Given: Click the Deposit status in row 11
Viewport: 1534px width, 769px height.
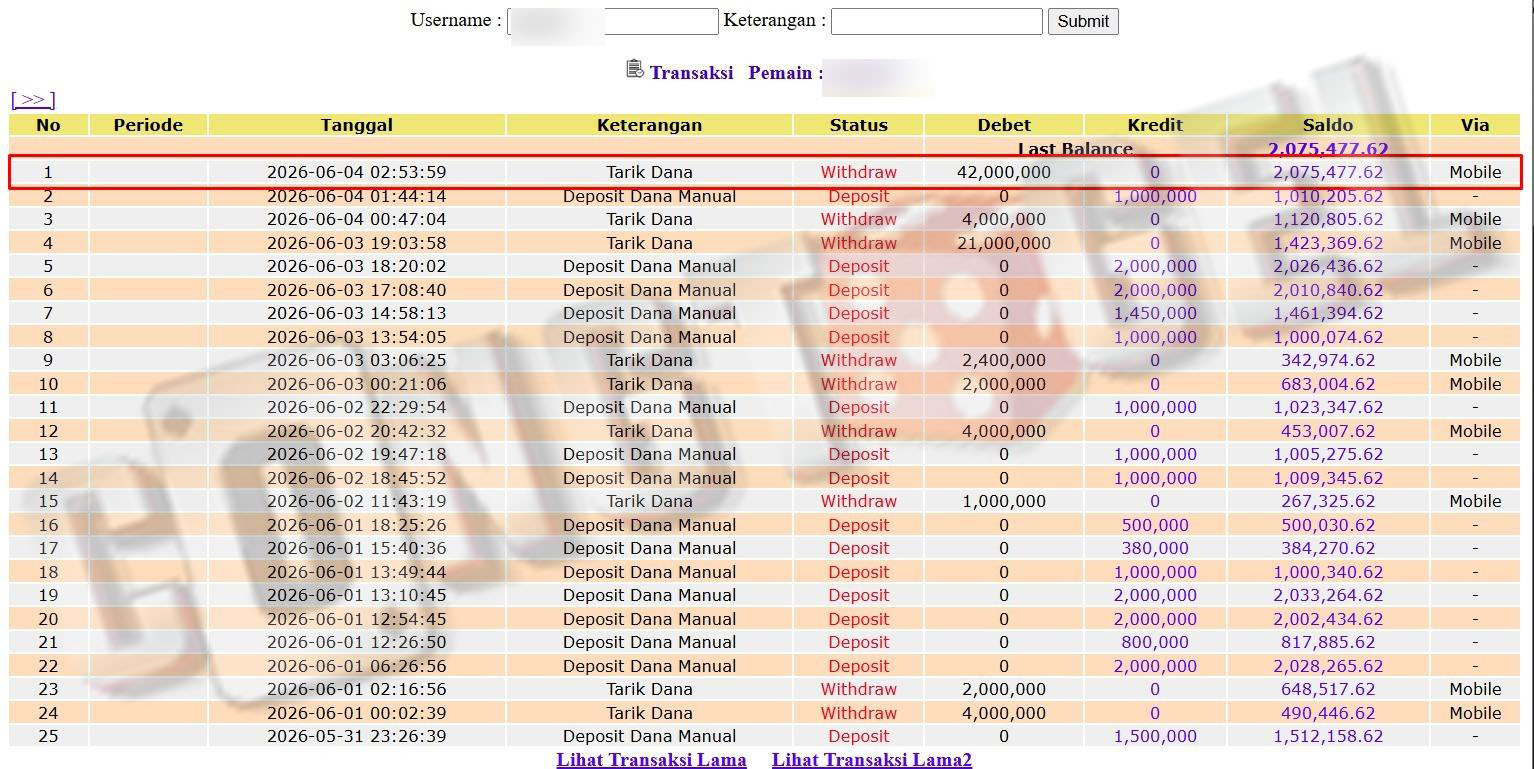Looking at the screenshot, I should point(858,407).
